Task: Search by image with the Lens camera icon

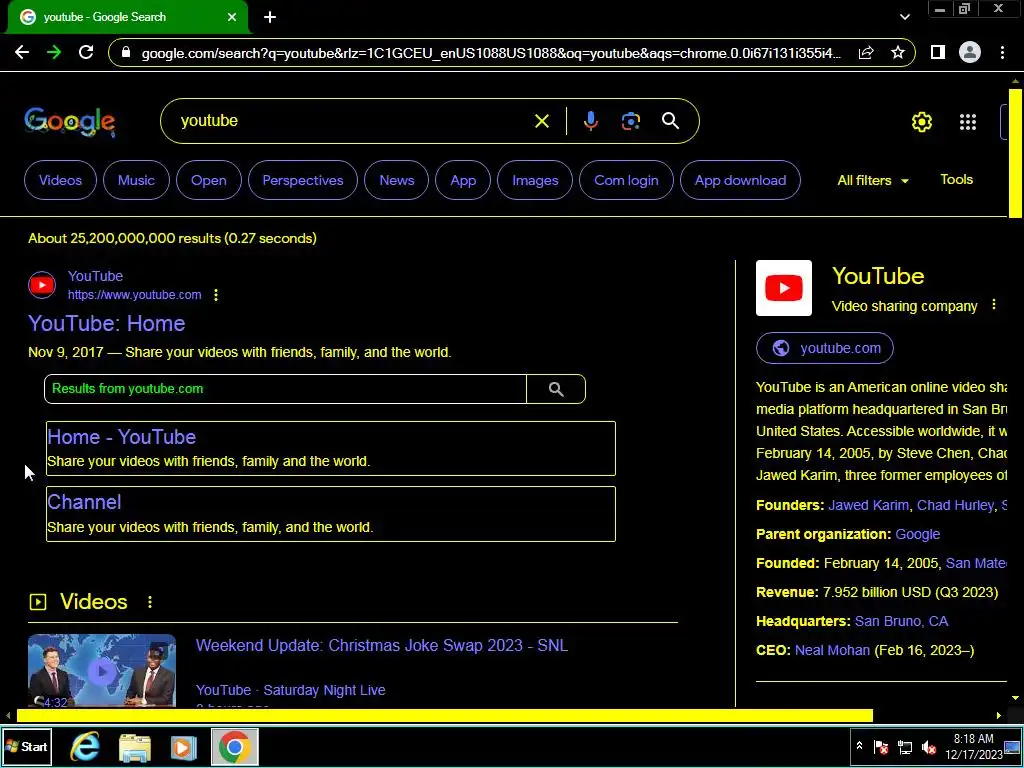Action: (630, 121)
